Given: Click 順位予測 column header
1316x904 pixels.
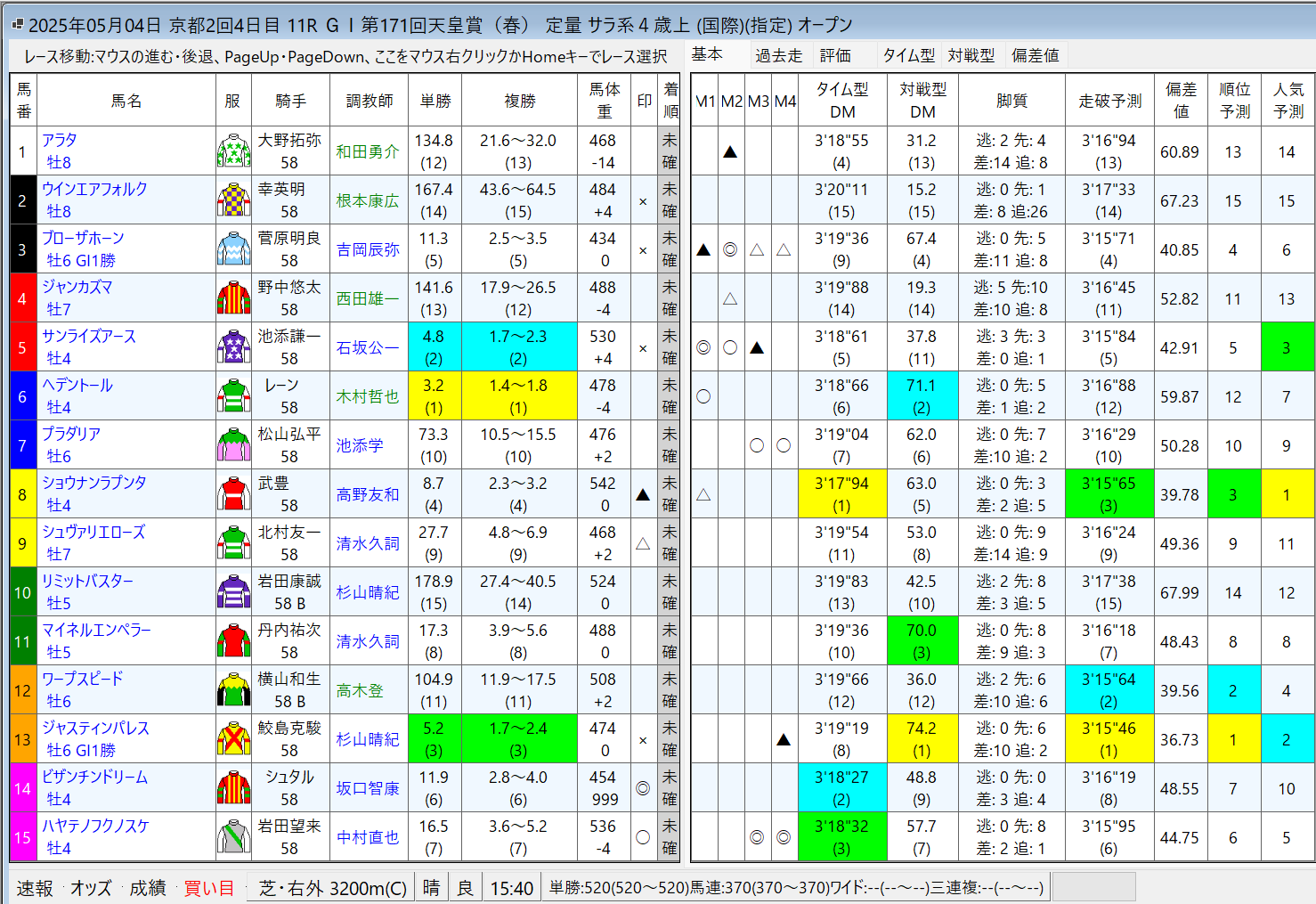Looking at the screenshot, I should 1234,101.
